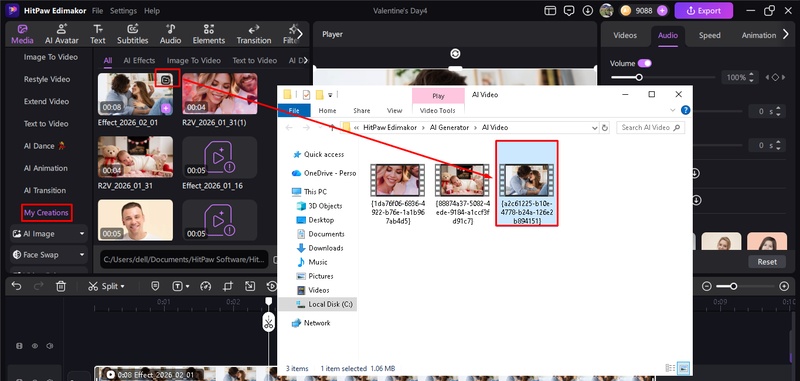
Task: Open the user profile avatar
Action: pos(606,10)
